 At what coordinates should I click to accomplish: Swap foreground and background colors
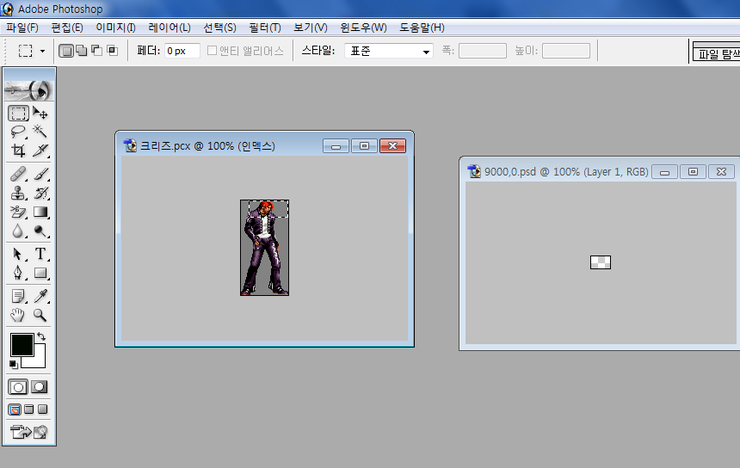click(x=42, y=337)
